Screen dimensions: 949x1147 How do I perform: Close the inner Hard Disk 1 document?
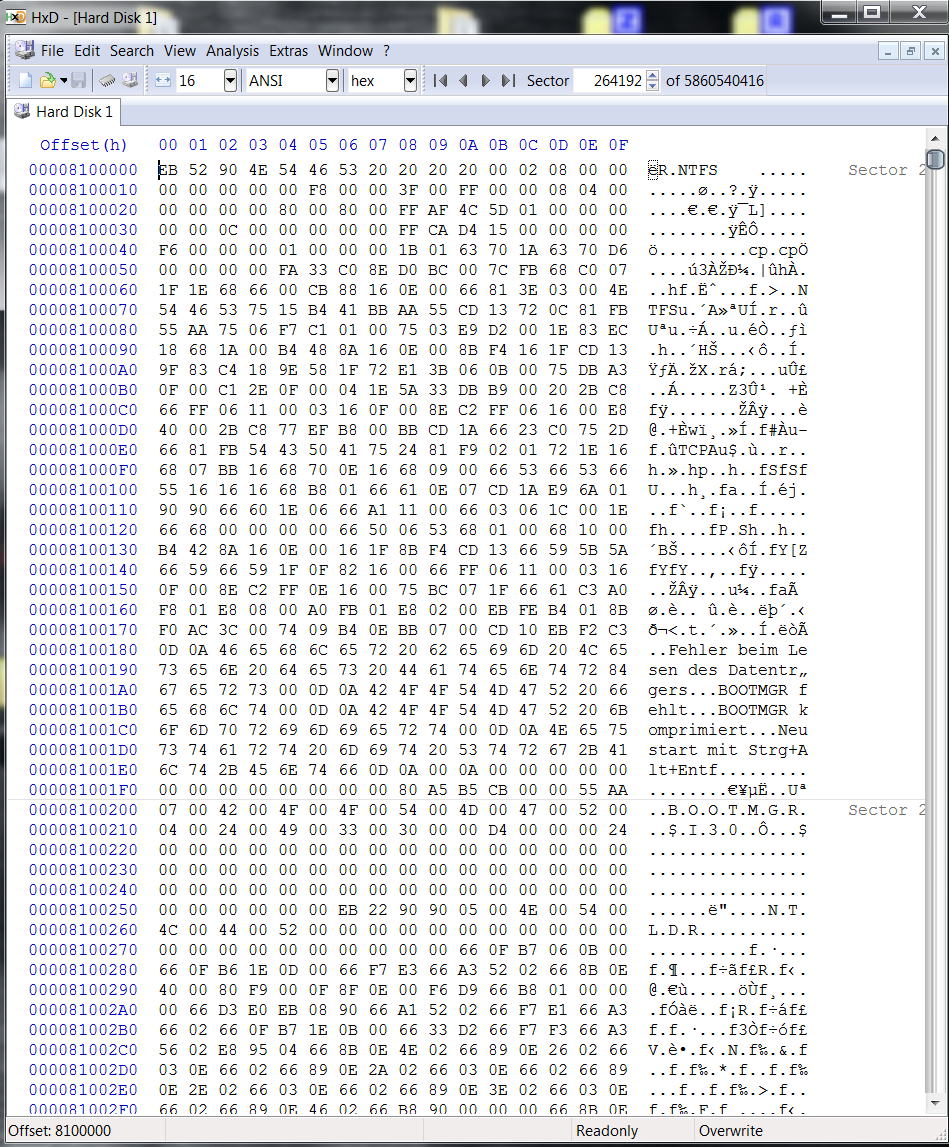(x=934, y=51)
